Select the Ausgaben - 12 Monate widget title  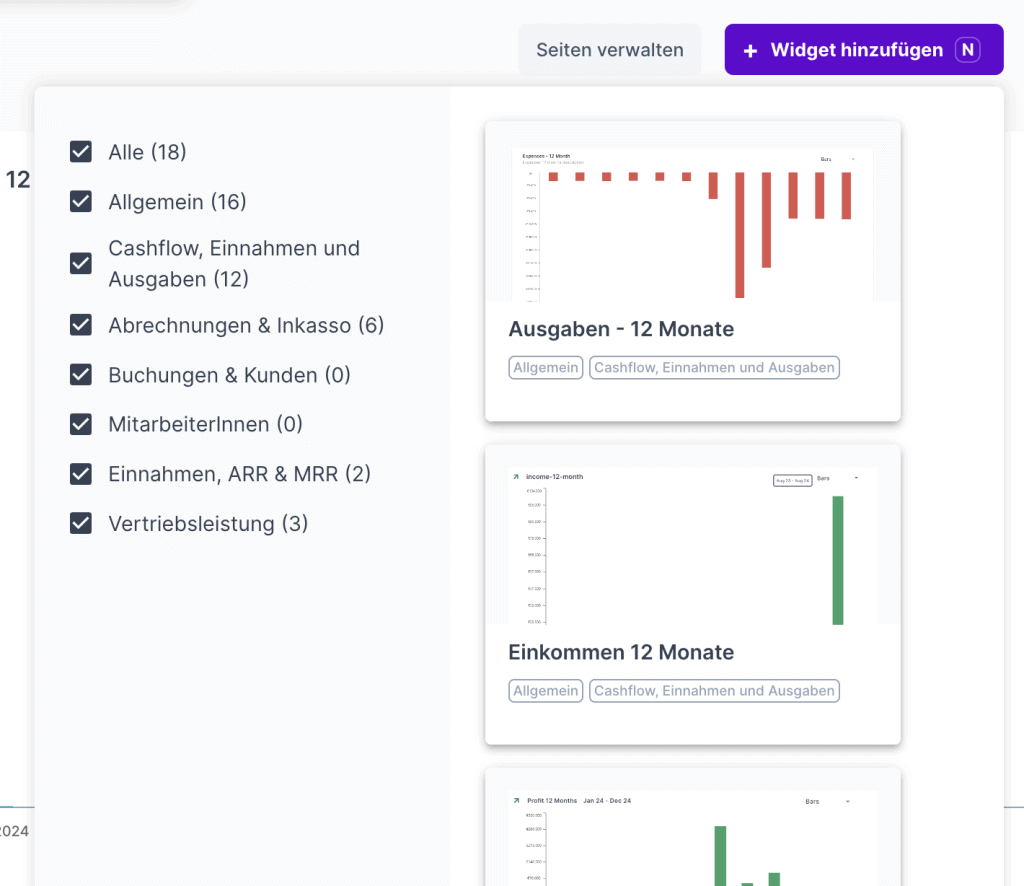click(621, 329)
